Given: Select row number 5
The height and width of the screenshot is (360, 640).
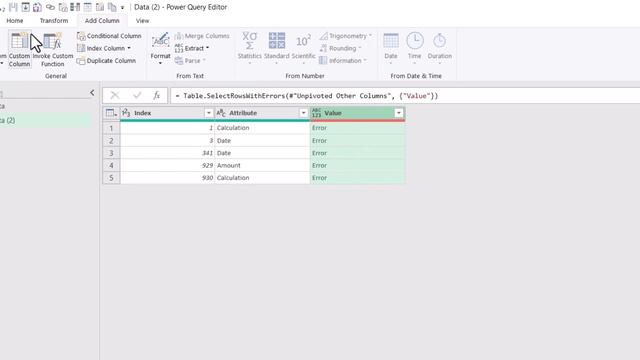Looking at the screenshot, I should click(111, 178).
